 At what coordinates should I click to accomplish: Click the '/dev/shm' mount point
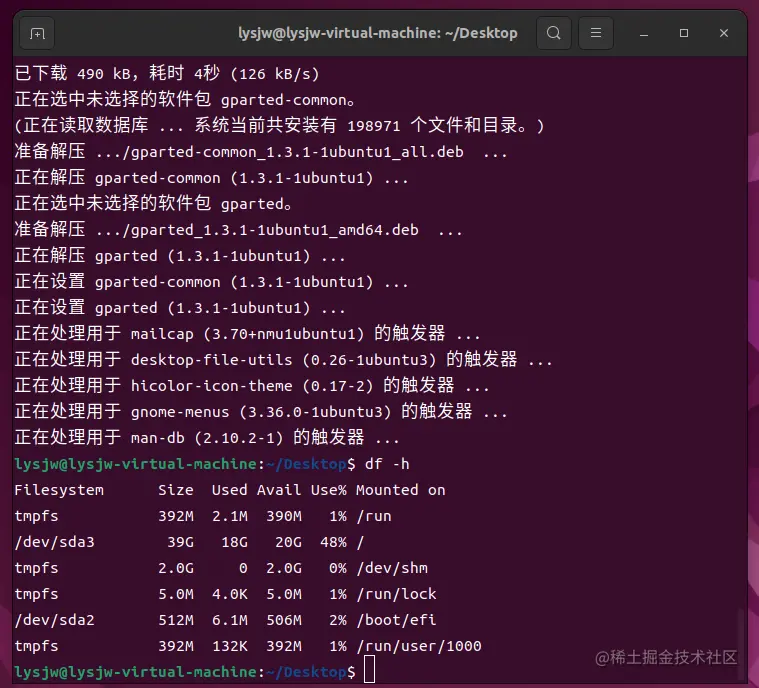[x=392, y=568]
